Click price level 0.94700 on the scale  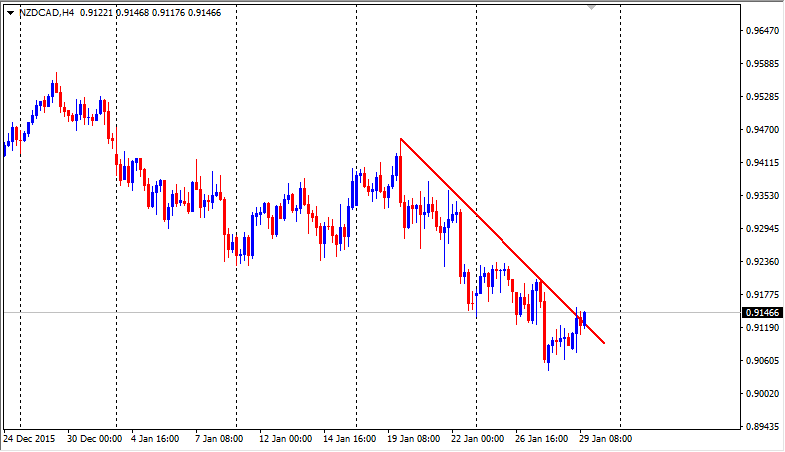(x=762, y=130)
